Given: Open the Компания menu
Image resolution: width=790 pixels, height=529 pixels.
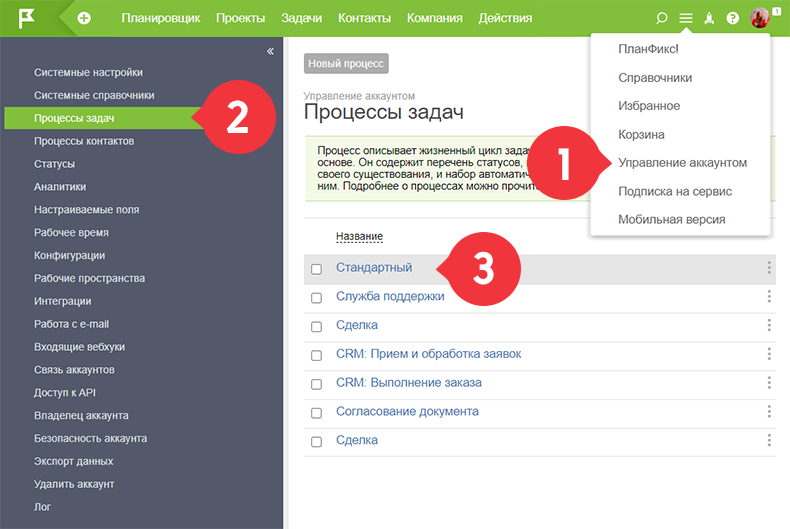Looking at the screenshot, I should (434, 18).
